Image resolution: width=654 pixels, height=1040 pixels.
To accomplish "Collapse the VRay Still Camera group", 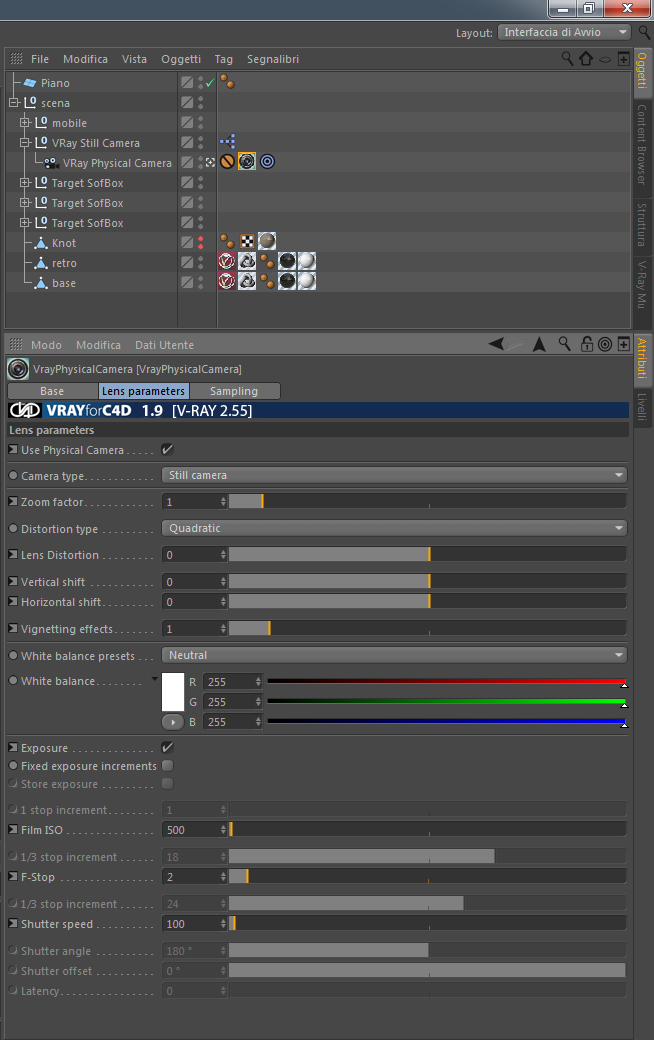I will coord(25,143).
